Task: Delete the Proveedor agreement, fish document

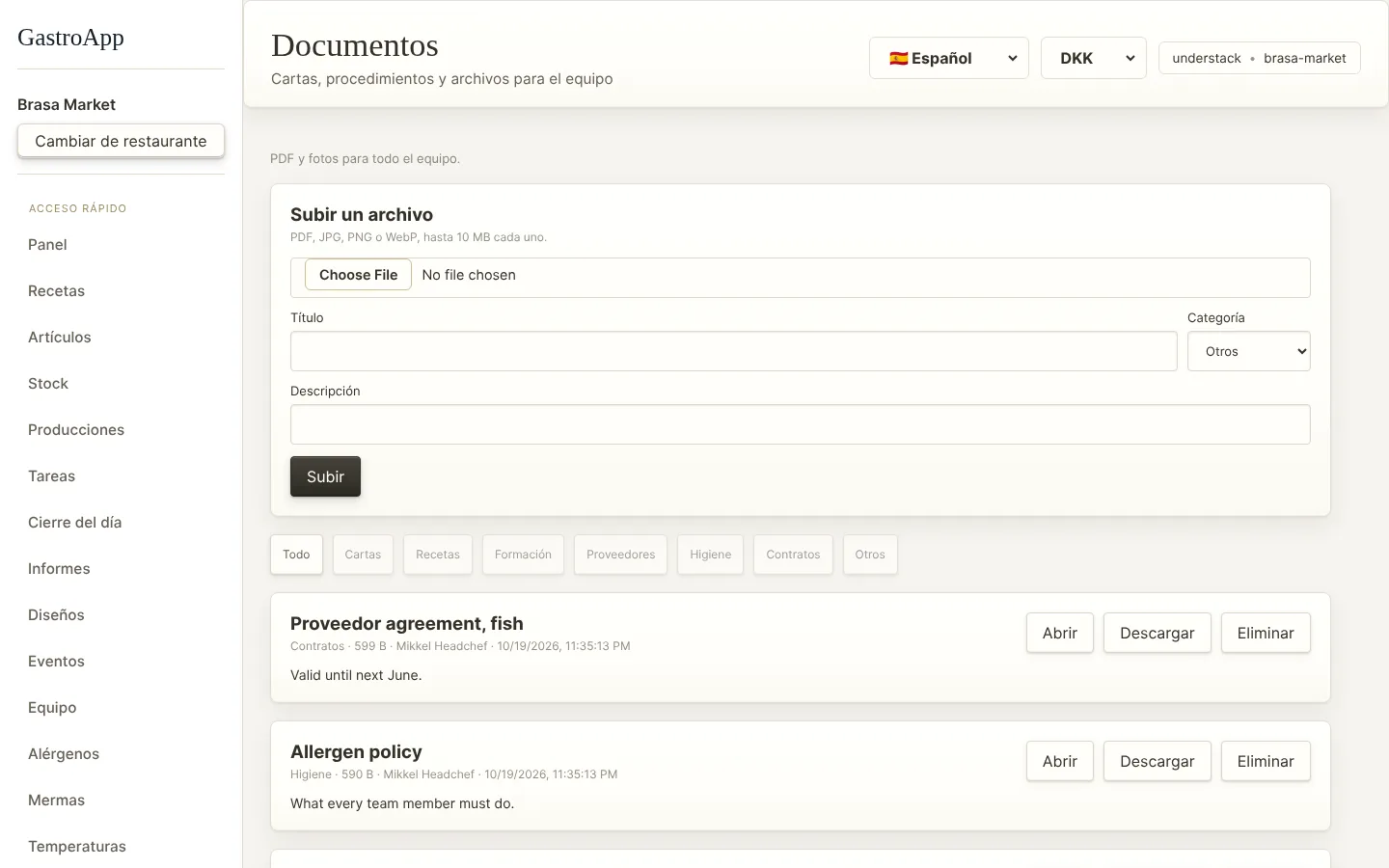Action: pyautogui.click(x=1266, y=633)
